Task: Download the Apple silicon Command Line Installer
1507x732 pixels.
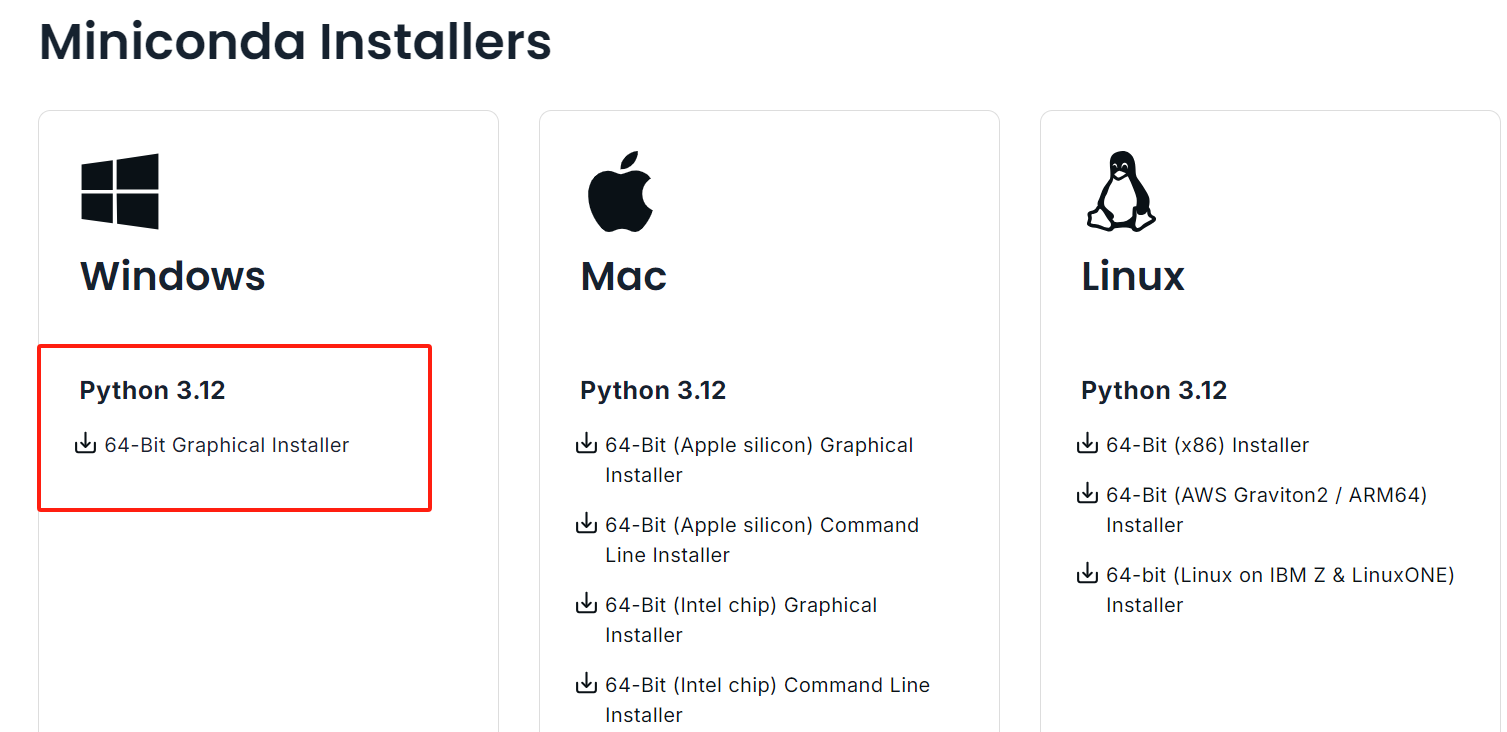Action: tap(761, 526)
